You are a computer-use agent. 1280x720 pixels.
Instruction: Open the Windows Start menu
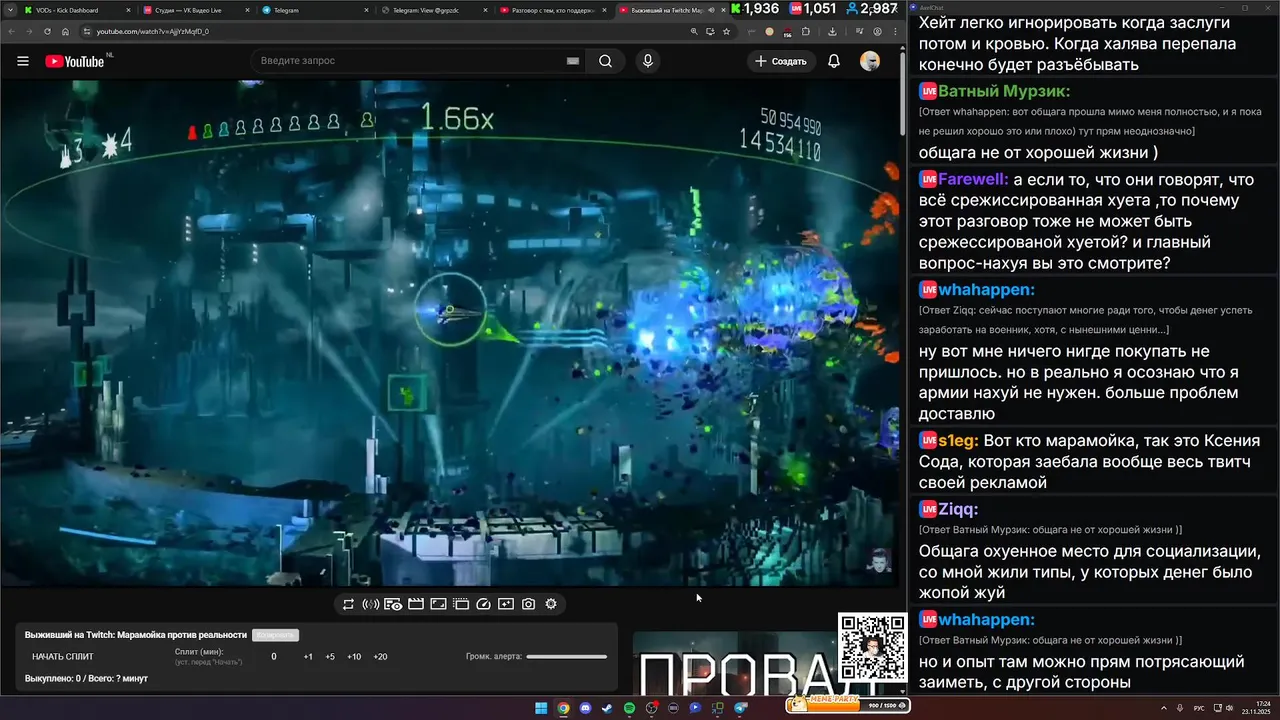(541, 708)
